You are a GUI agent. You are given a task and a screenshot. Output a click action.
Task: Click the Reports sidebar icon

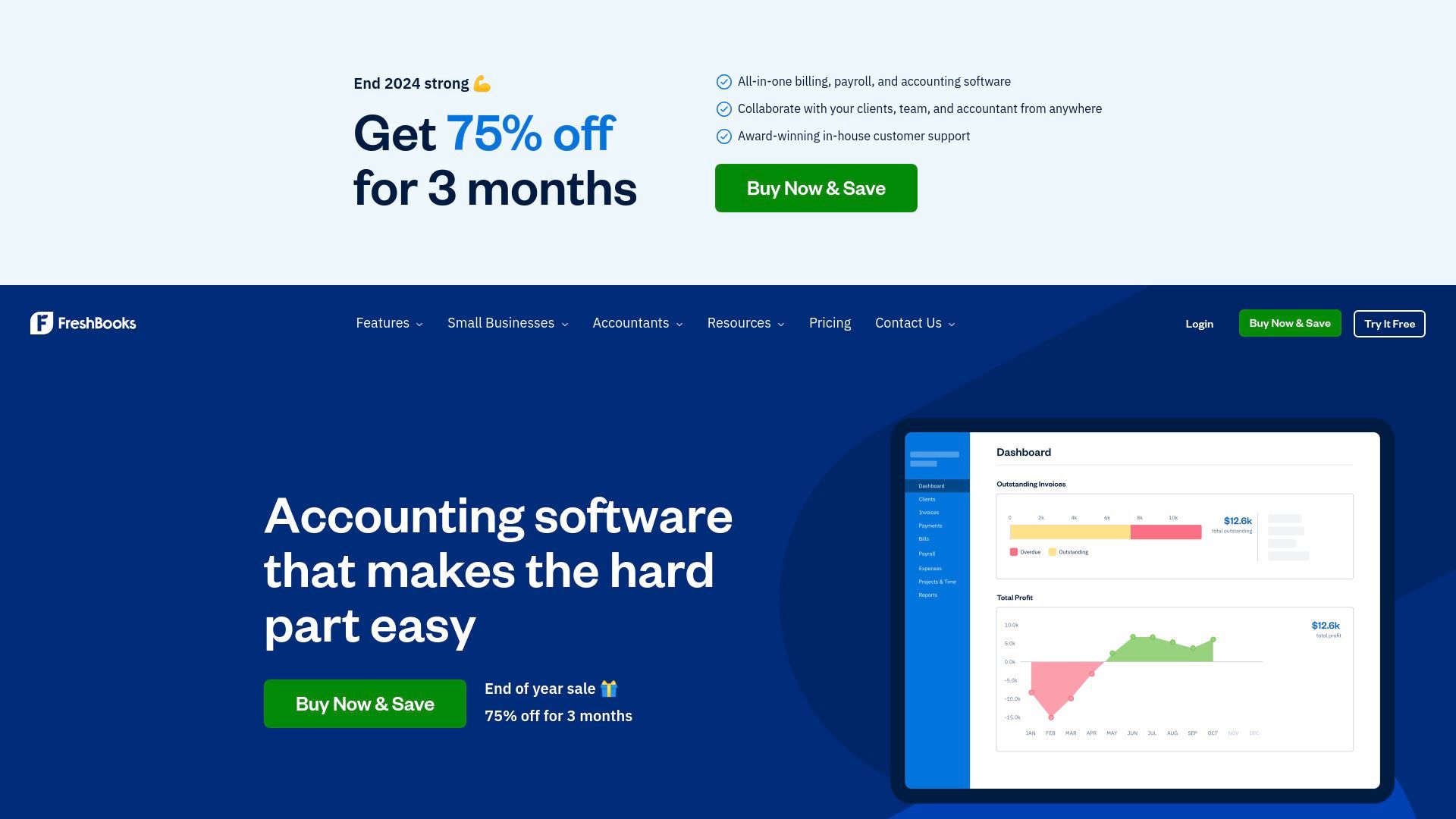pyautogui.click(x=927, y=595)
